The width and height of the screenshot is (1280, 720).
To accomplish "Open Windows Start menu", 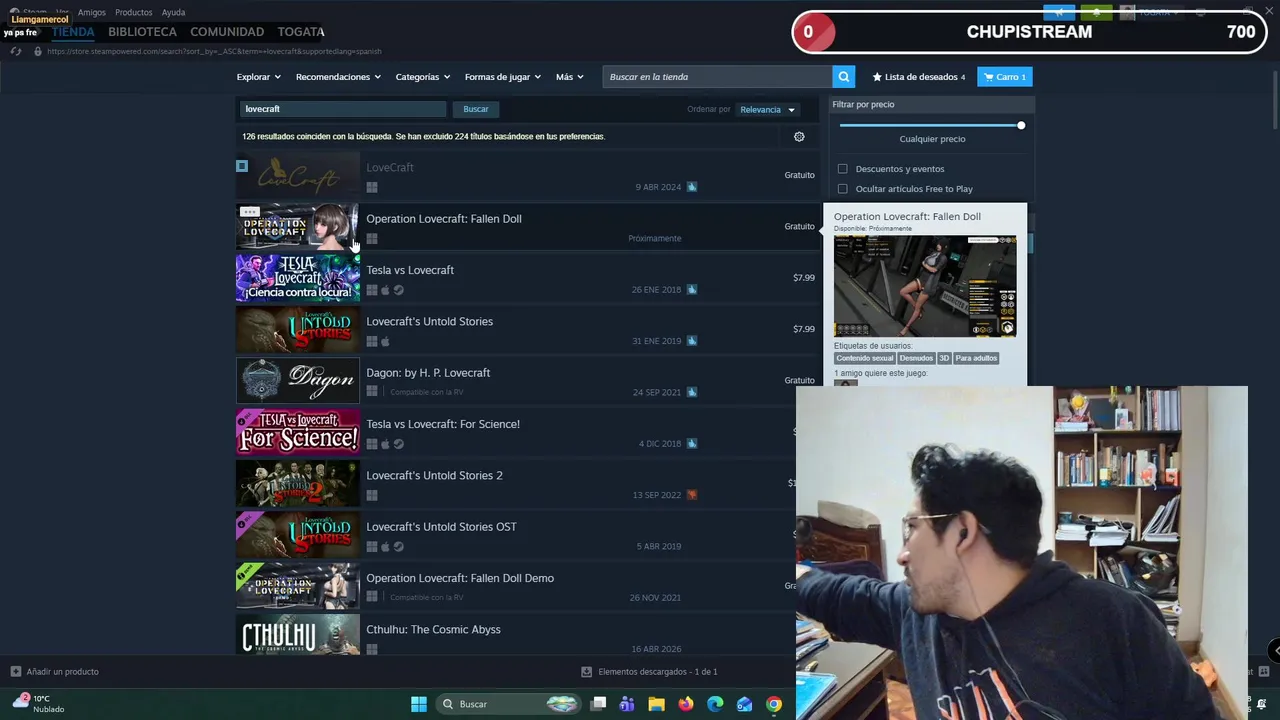I will pyautogui.click(x=419, y=704).
